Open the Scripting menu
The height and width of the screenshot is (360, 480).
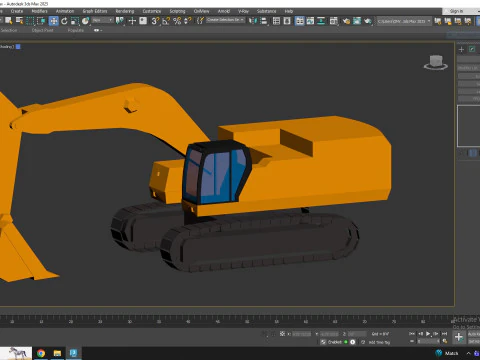coord(177,11)
